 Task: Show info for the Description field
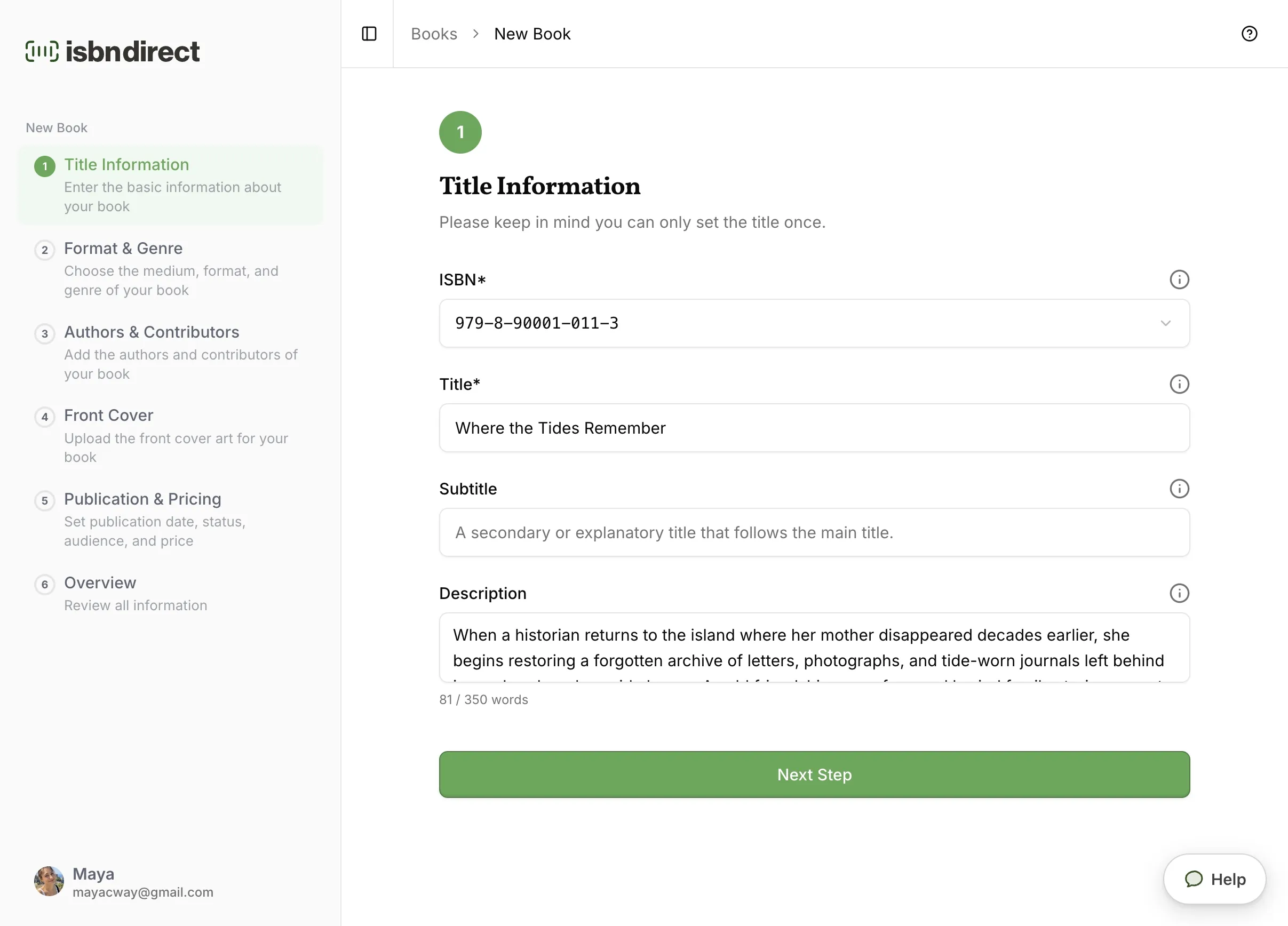(x=1179, y=593)
